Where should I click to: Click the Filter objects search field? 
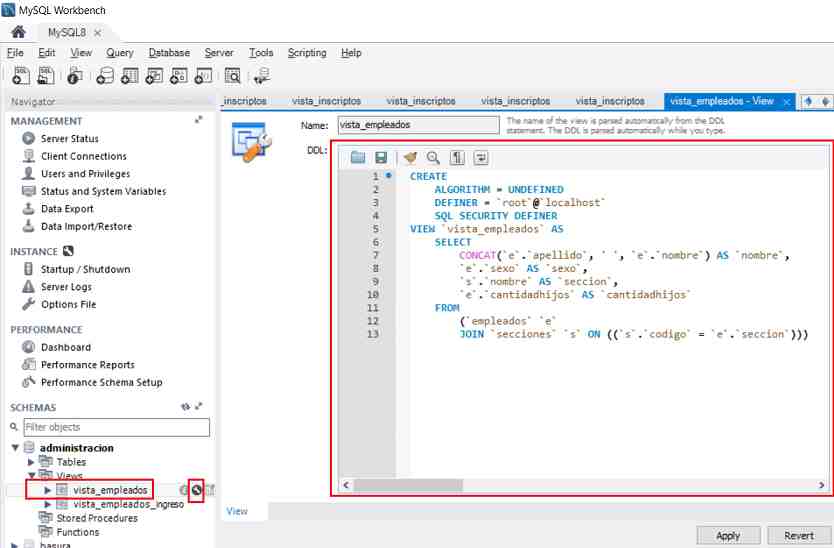(x=116, y=427)
